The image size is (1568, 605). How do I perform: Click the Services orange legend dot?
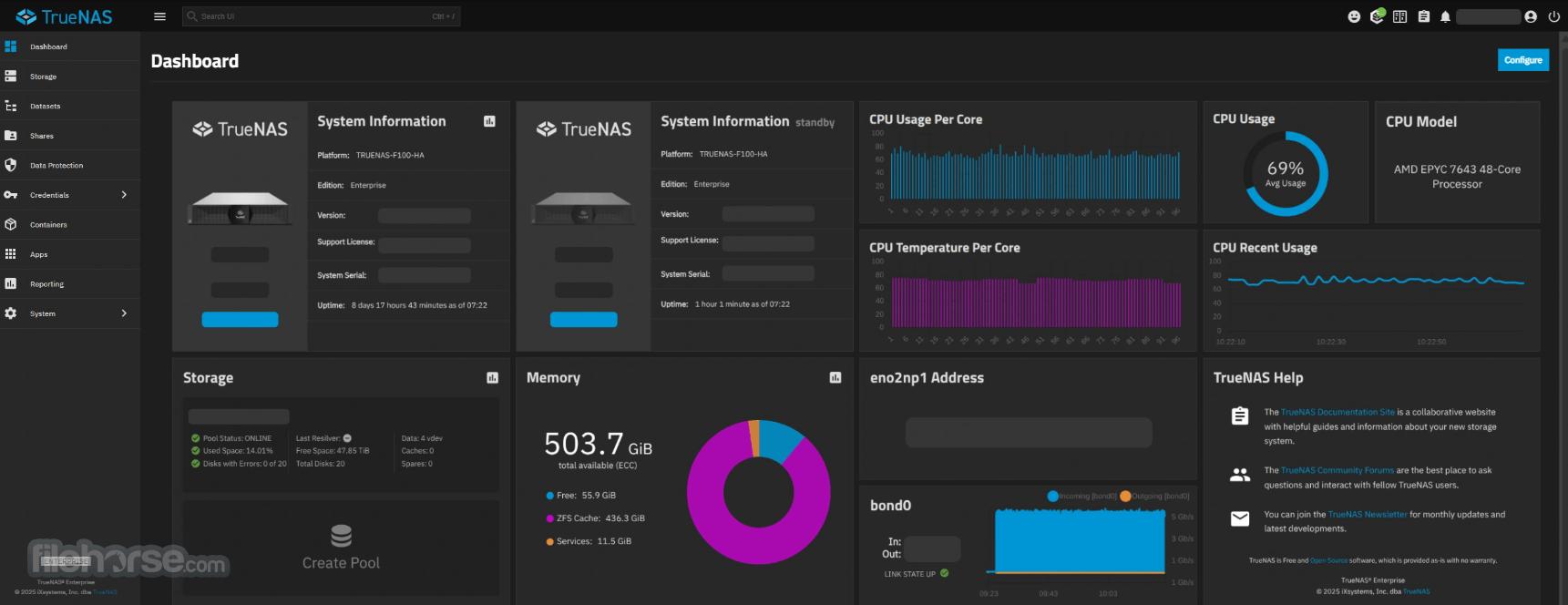point(549,542)
